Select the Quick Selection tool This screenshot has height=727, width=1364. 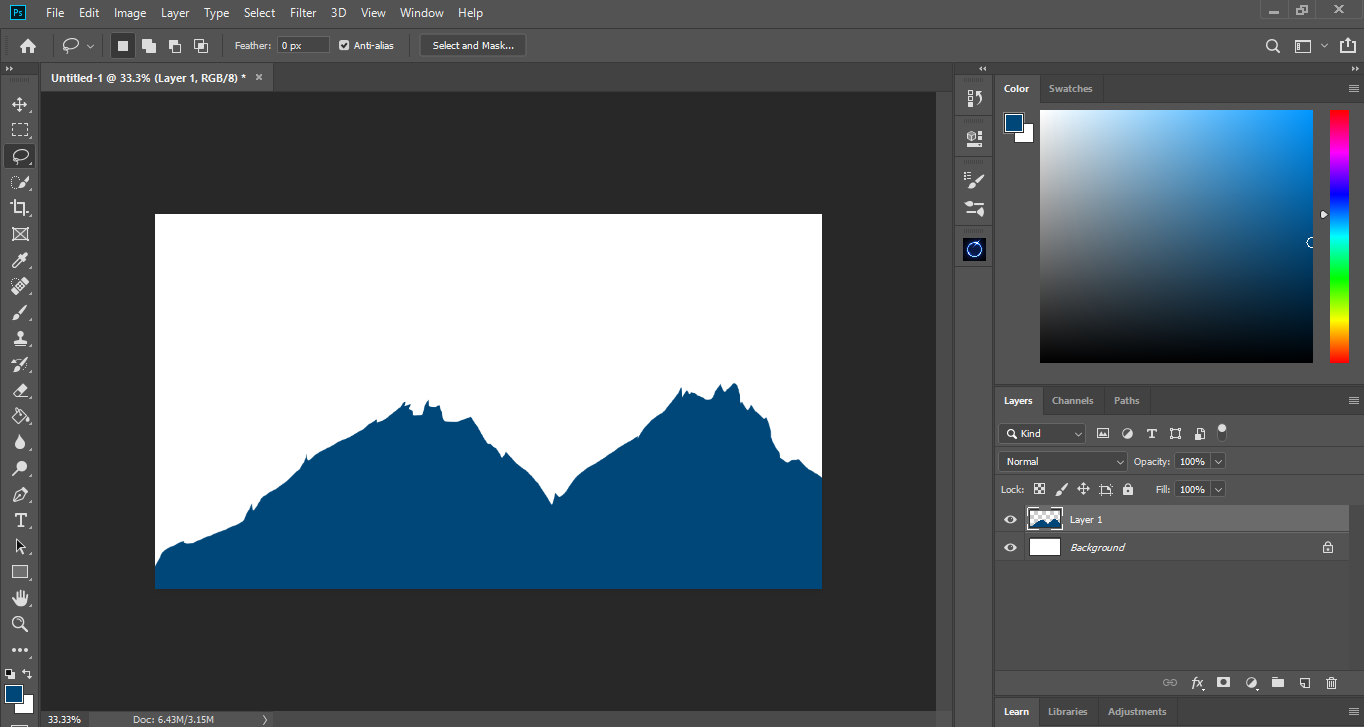pos(20,182)
